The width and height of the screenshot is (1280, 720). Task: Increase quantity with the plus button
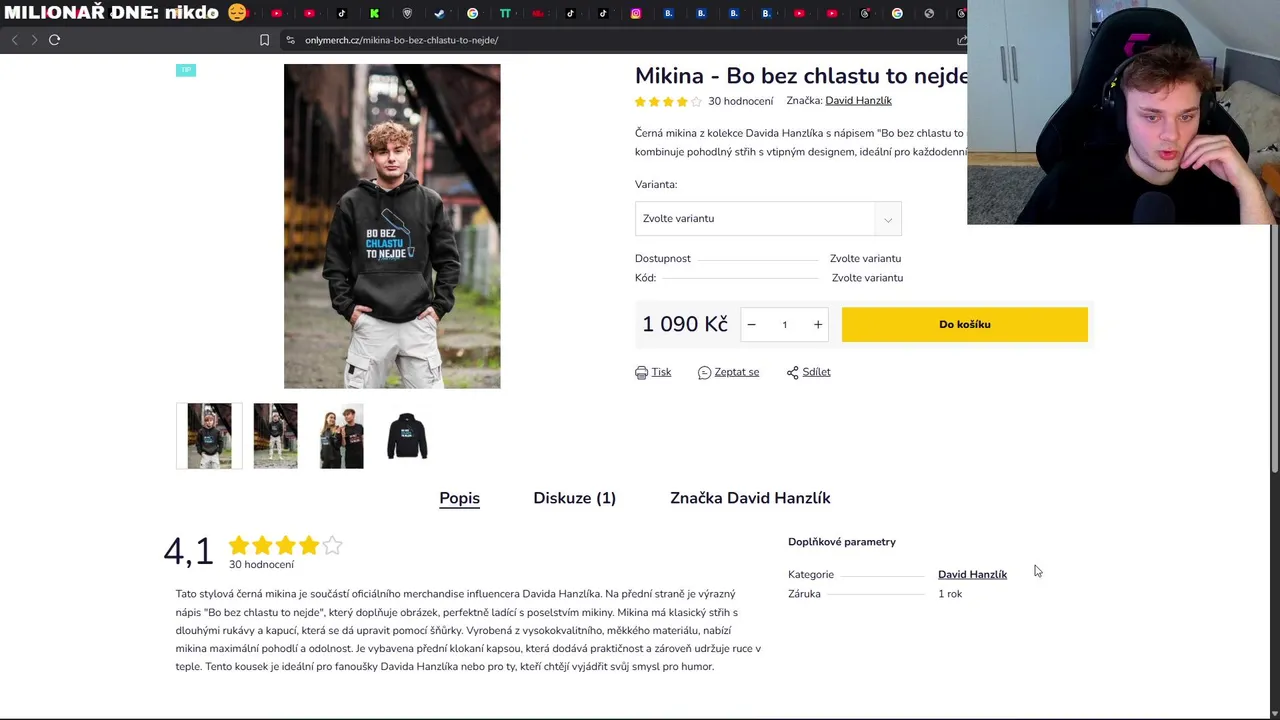(818, 324)
